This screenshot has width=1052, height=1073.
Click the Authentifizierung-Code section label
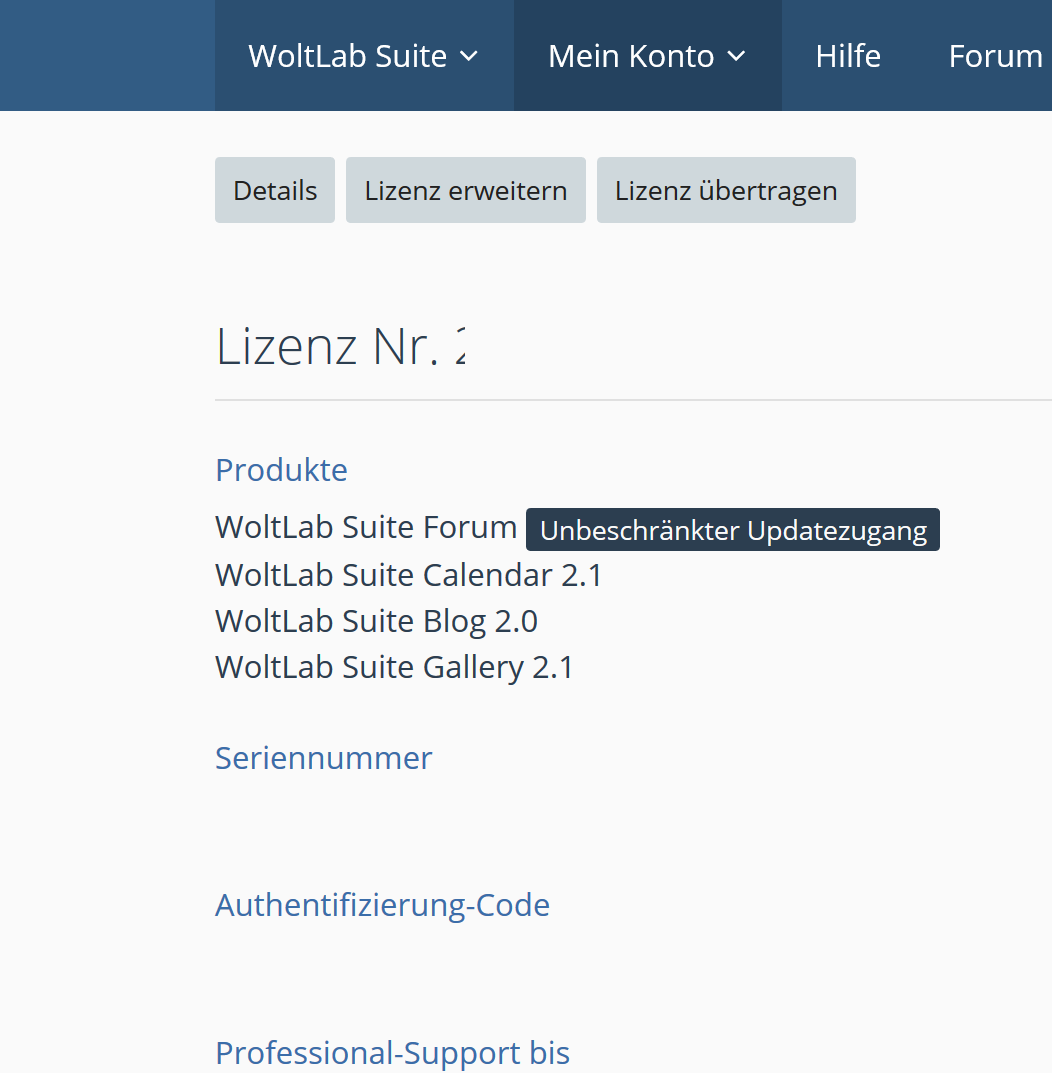[x=382, y=905]
